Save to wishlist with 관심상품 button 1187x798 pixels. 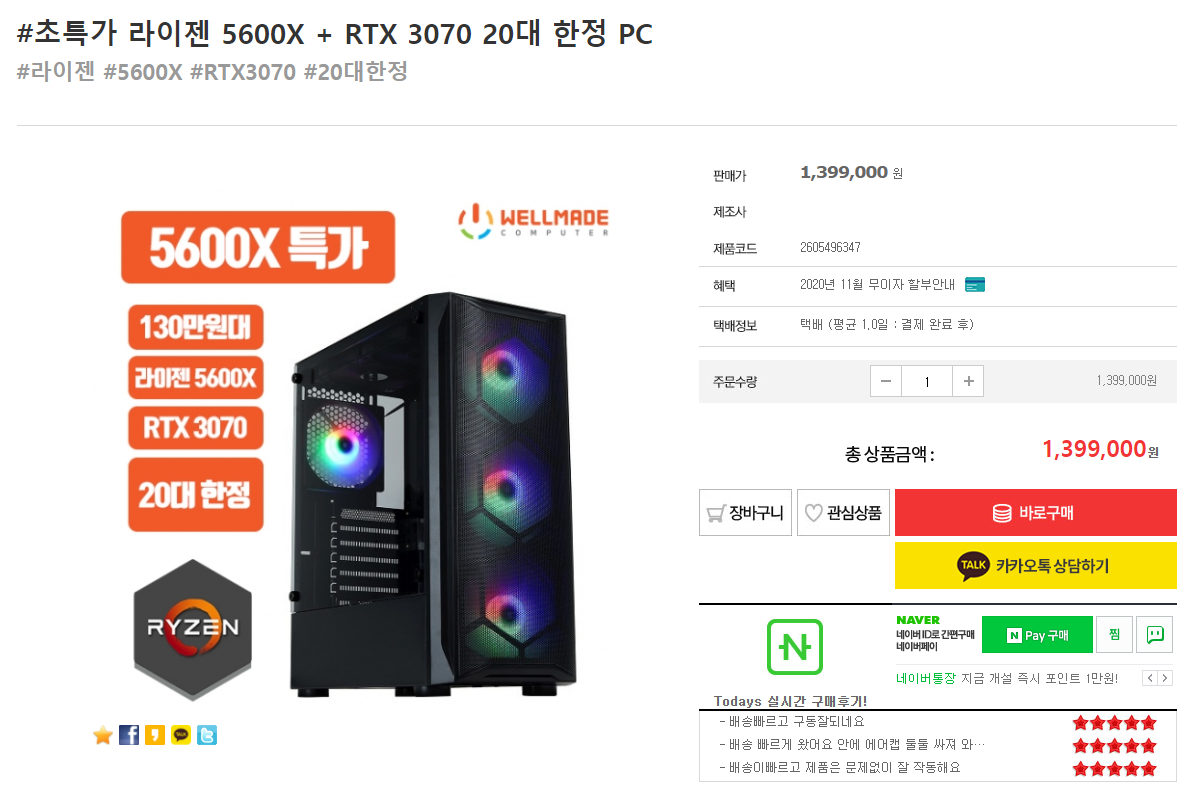tap(843, 513)
